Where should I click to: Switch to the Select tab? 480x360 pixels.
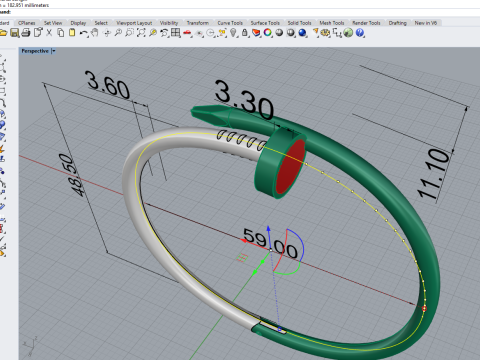[101, 23]
